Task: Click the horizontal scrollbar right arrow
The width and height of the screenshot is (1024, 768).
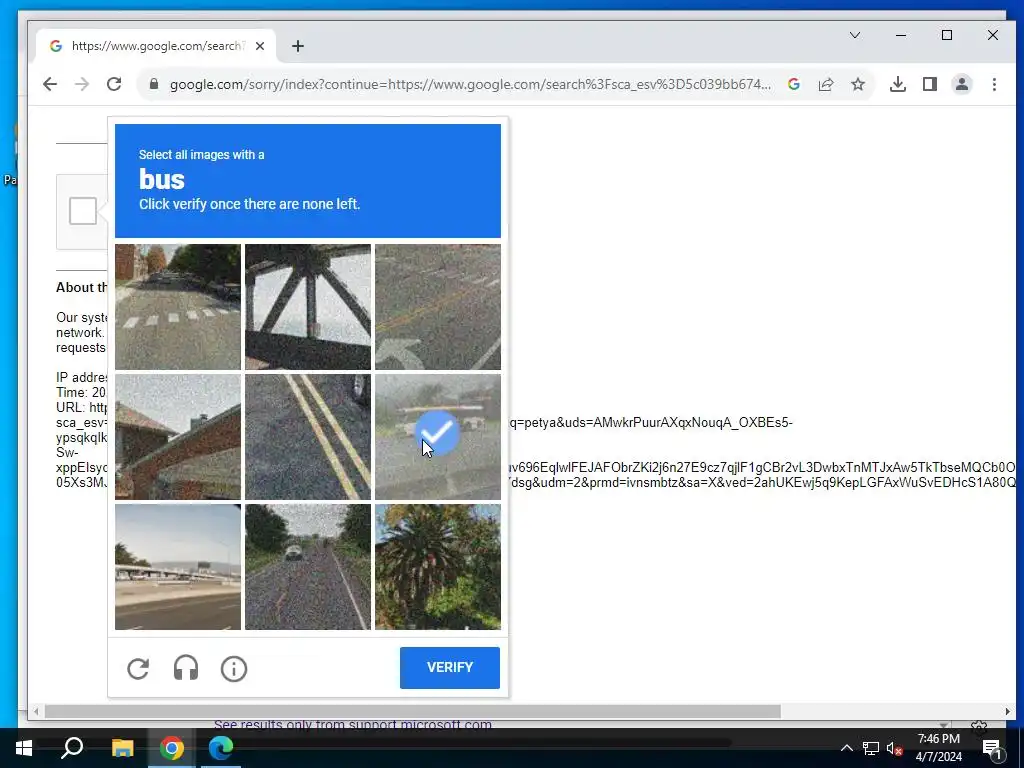Action: click(1008, 711)
